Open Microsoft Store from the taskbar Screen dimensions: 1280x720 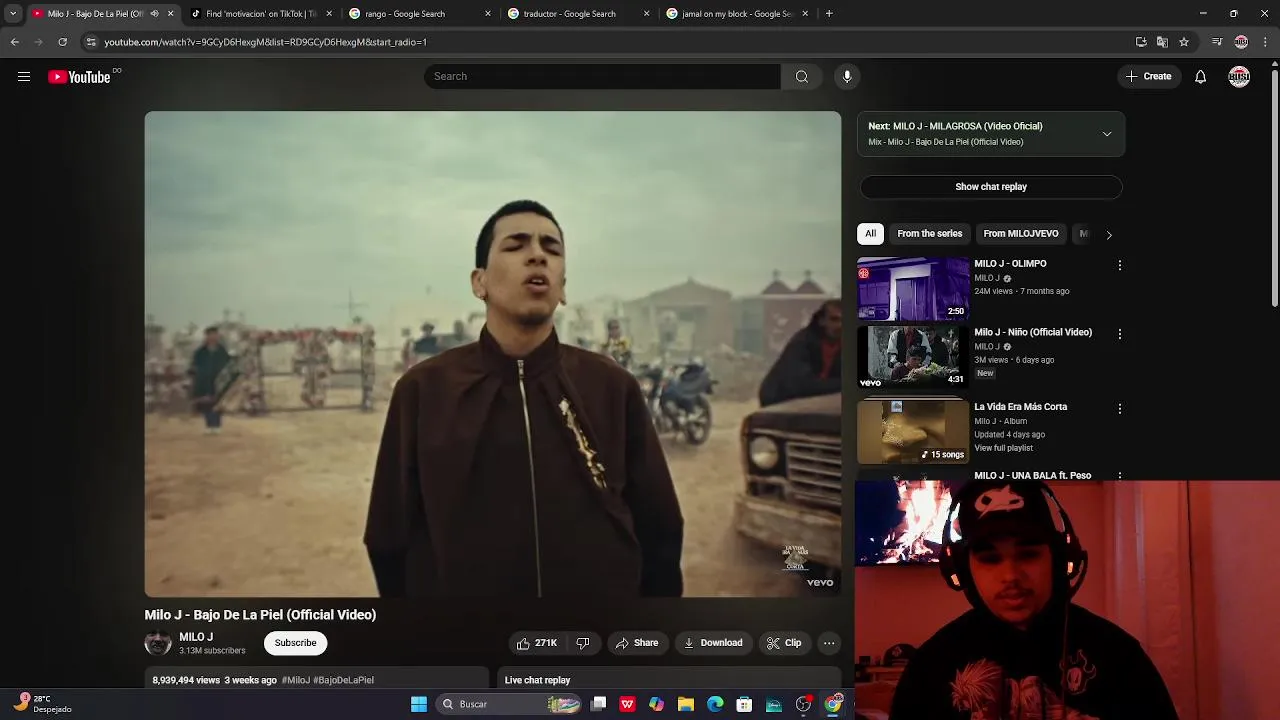(x=744, y=704)
